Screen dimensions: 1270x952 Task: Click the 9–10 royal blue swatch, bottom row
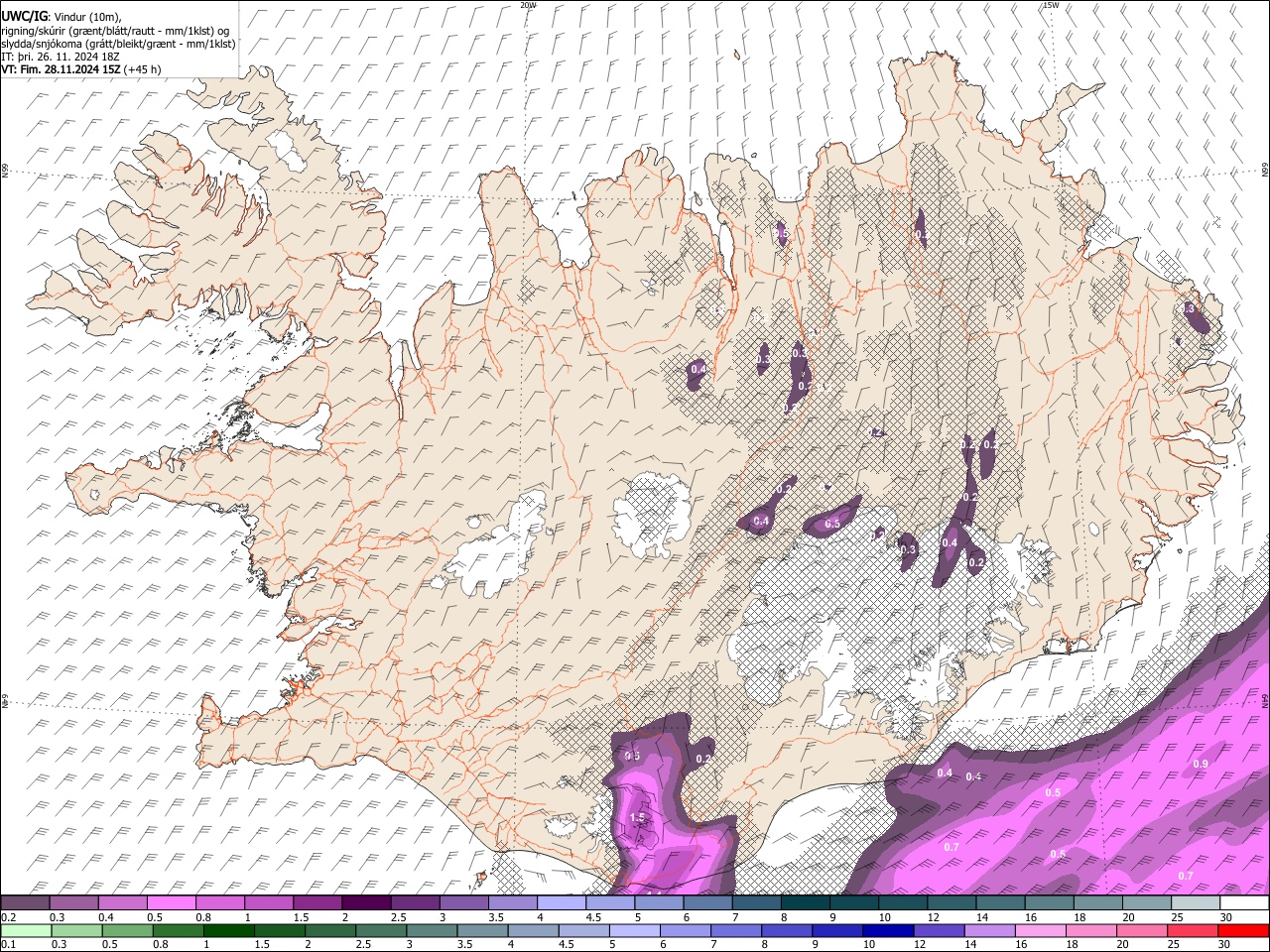click(x=837, y=930)
